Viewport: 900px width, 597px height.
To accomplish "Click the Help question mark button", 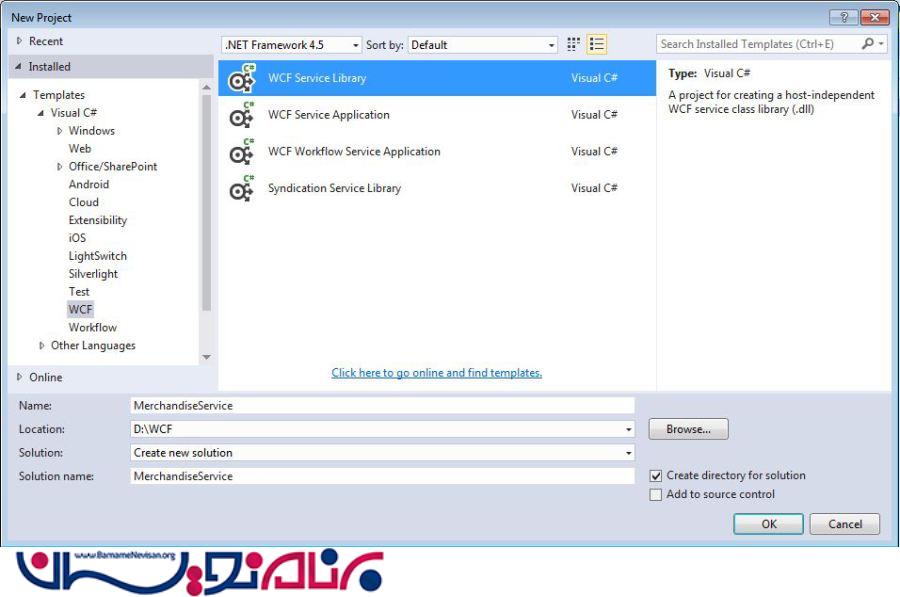I will (x=844, y=17).
